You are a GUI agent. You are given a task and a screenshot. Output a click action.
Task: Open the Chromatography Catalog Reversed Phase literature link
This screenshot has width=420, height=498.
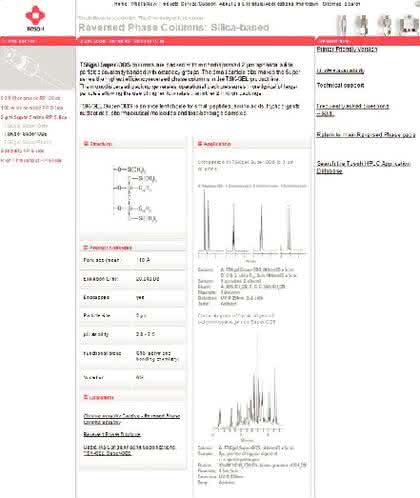click(132, 419)
